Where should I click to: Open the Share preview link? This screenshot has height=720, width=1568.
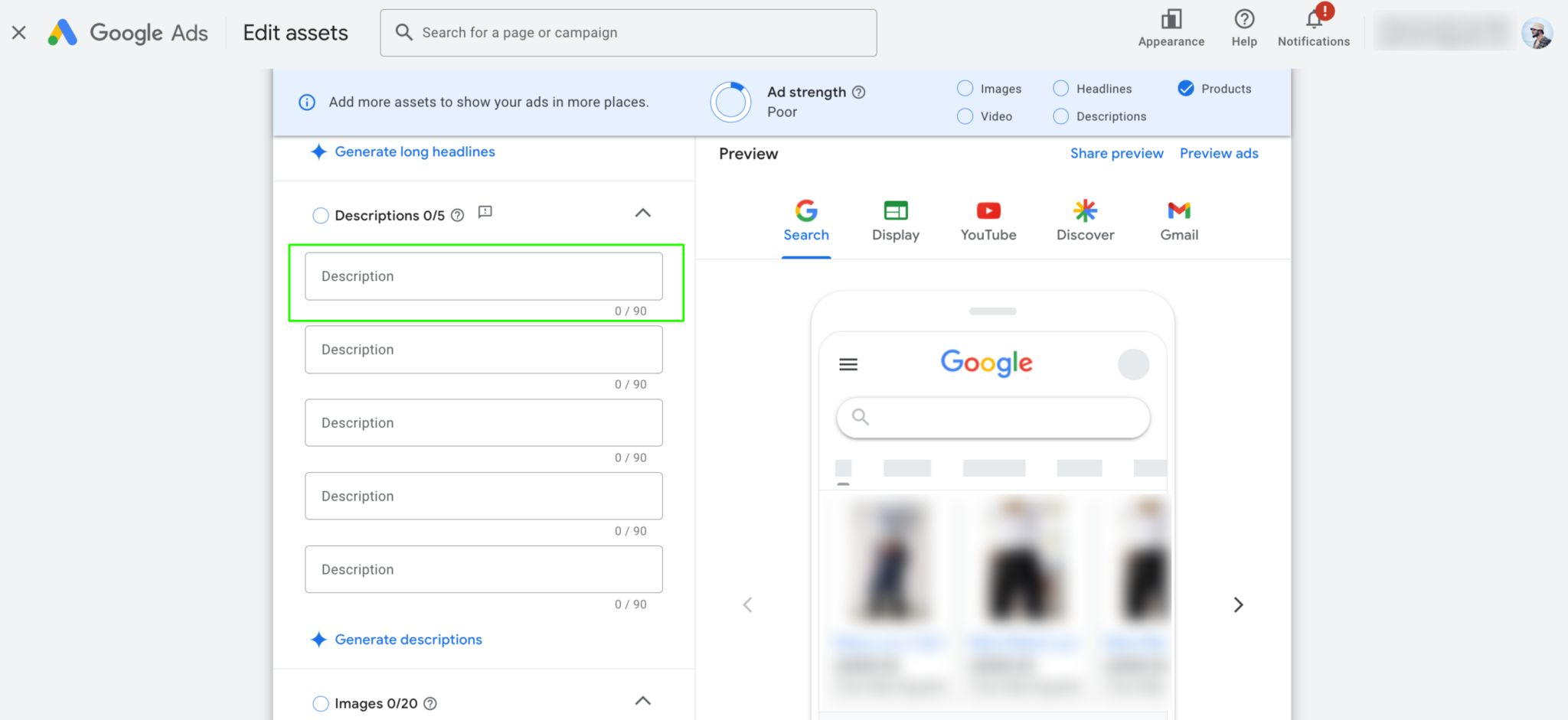click(1116, 153)
